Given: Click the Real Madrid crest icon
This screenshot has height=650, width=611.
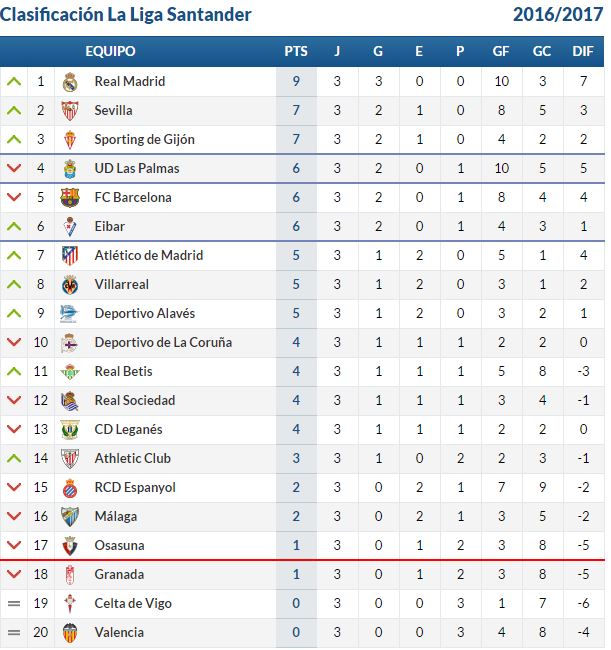Looking at the screenshot, I should (x=70, y=82).
